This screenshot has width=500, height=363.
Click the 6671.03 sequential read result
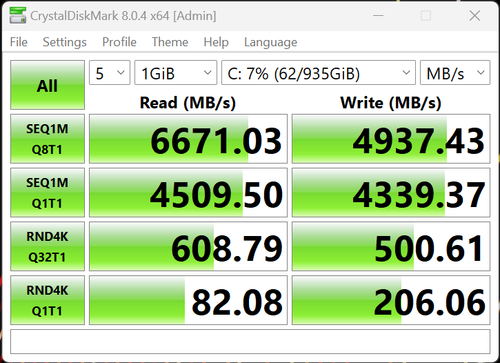tap(188, 139)
